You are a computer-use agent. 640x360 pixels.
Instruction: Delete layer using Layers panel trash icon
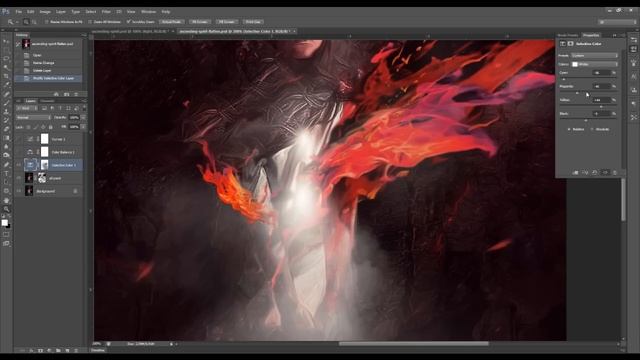(76, 350)
